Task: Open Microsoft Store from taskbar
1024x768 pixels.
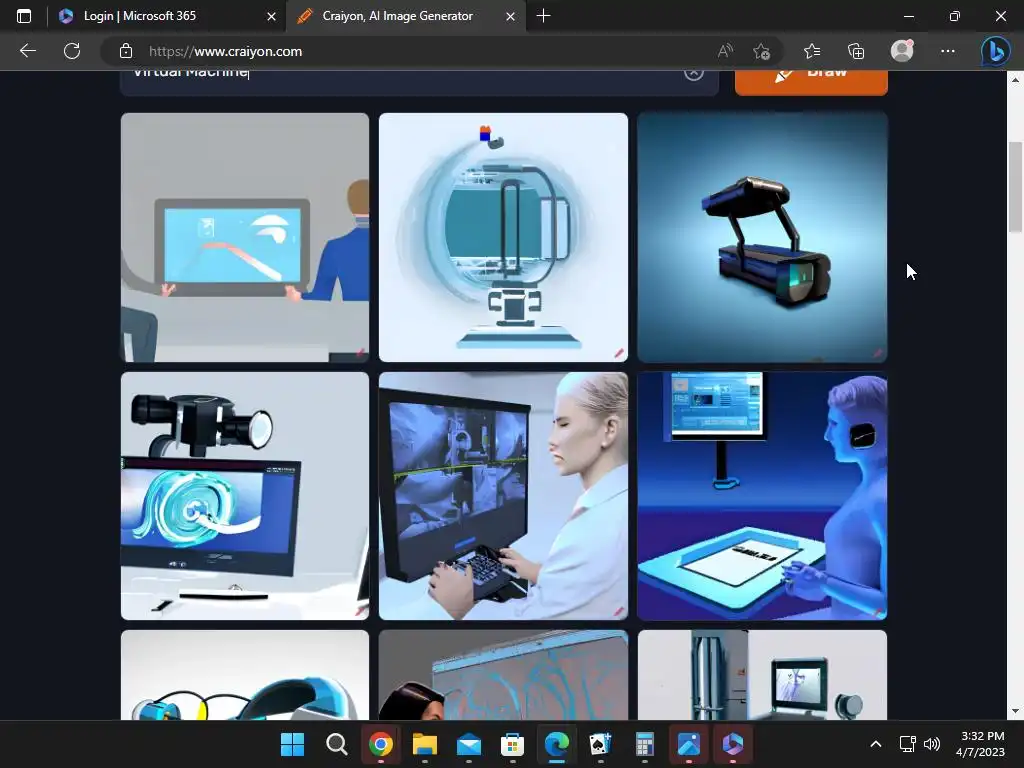Action: click(513, 744)
